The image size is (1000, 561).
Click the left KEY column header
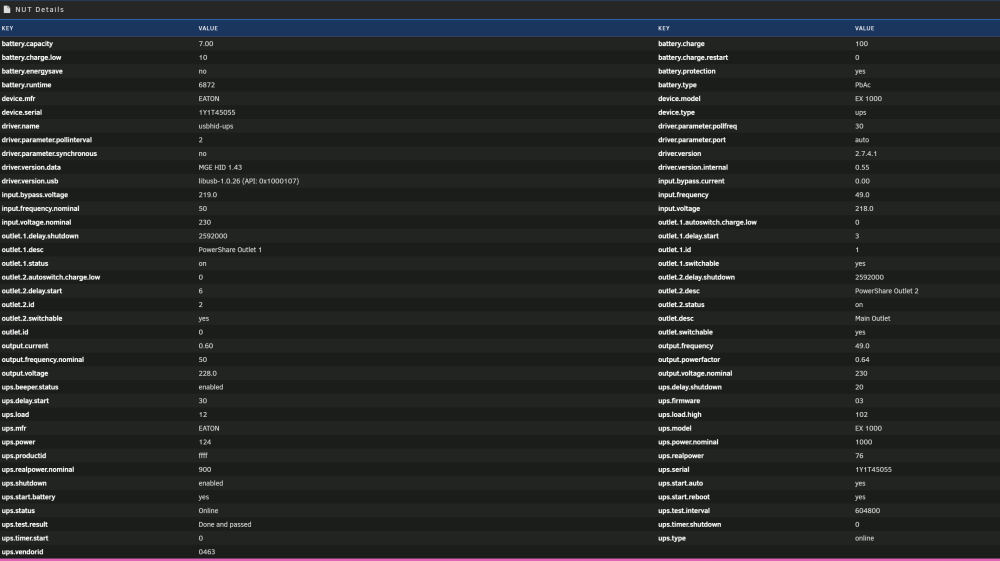8,28
